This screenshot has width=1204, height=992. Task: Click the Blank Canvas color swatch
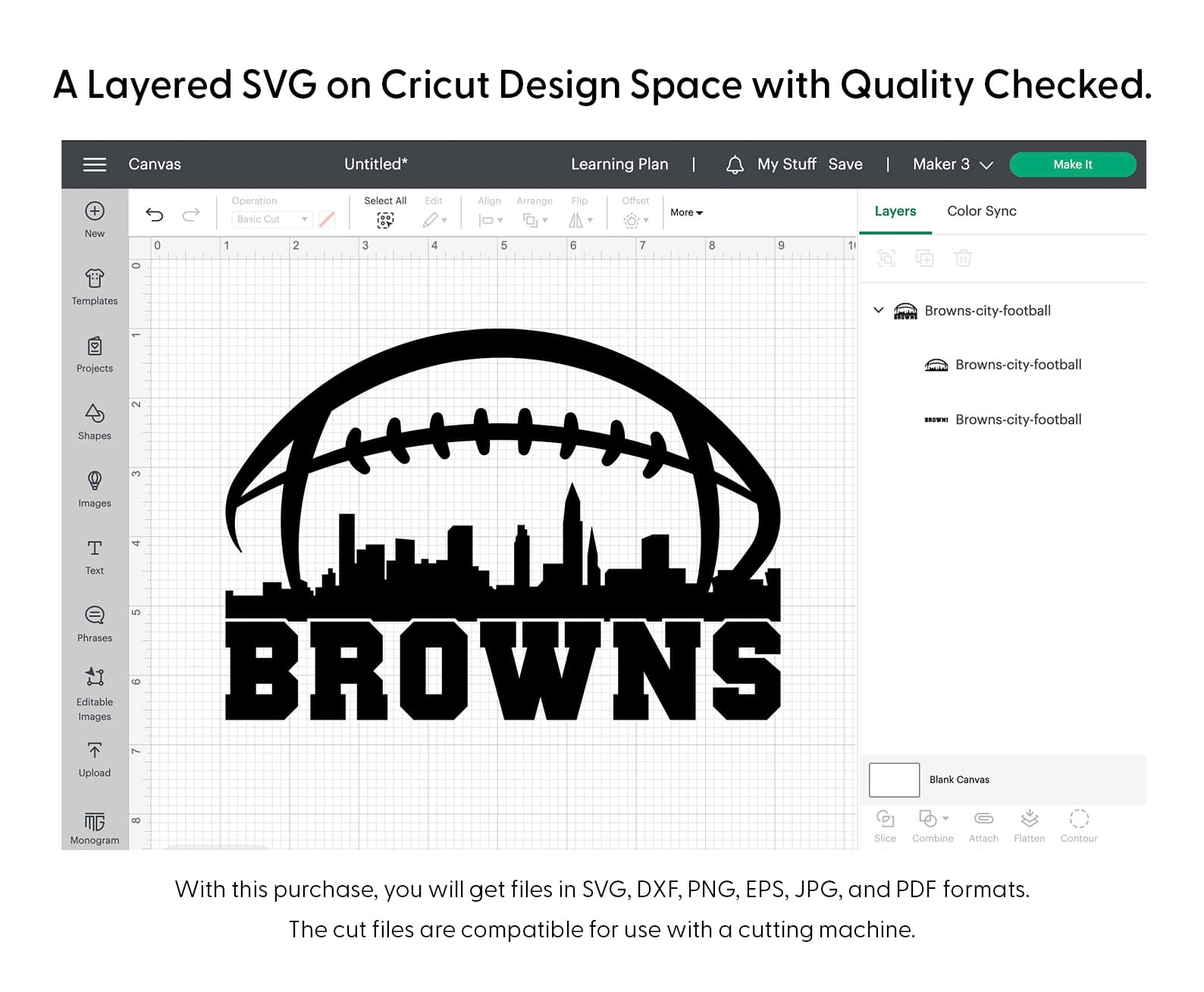point(894,780)
